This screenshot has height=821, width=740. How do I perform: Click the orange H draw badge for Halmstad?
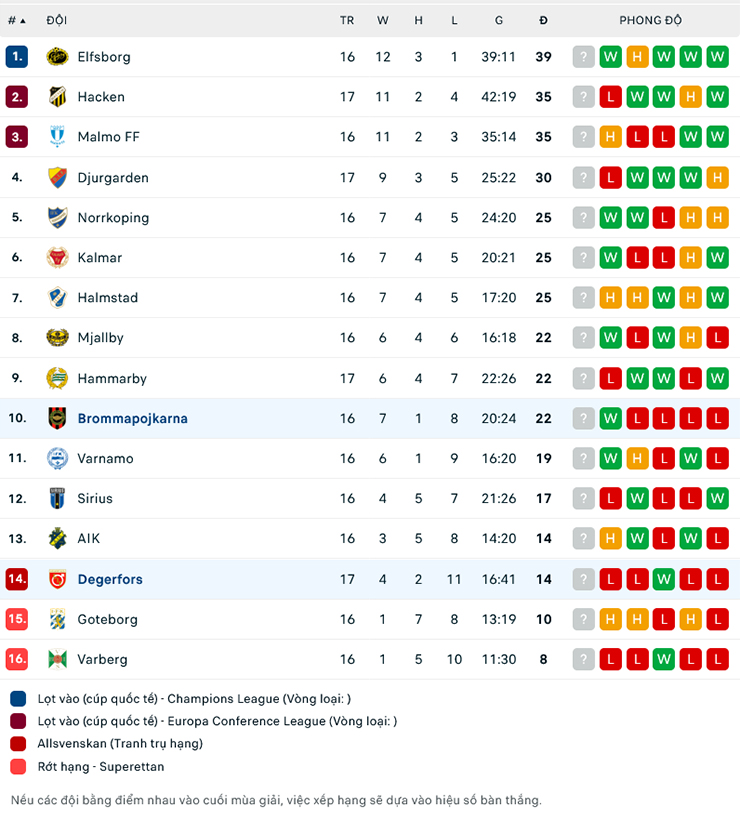610,297
